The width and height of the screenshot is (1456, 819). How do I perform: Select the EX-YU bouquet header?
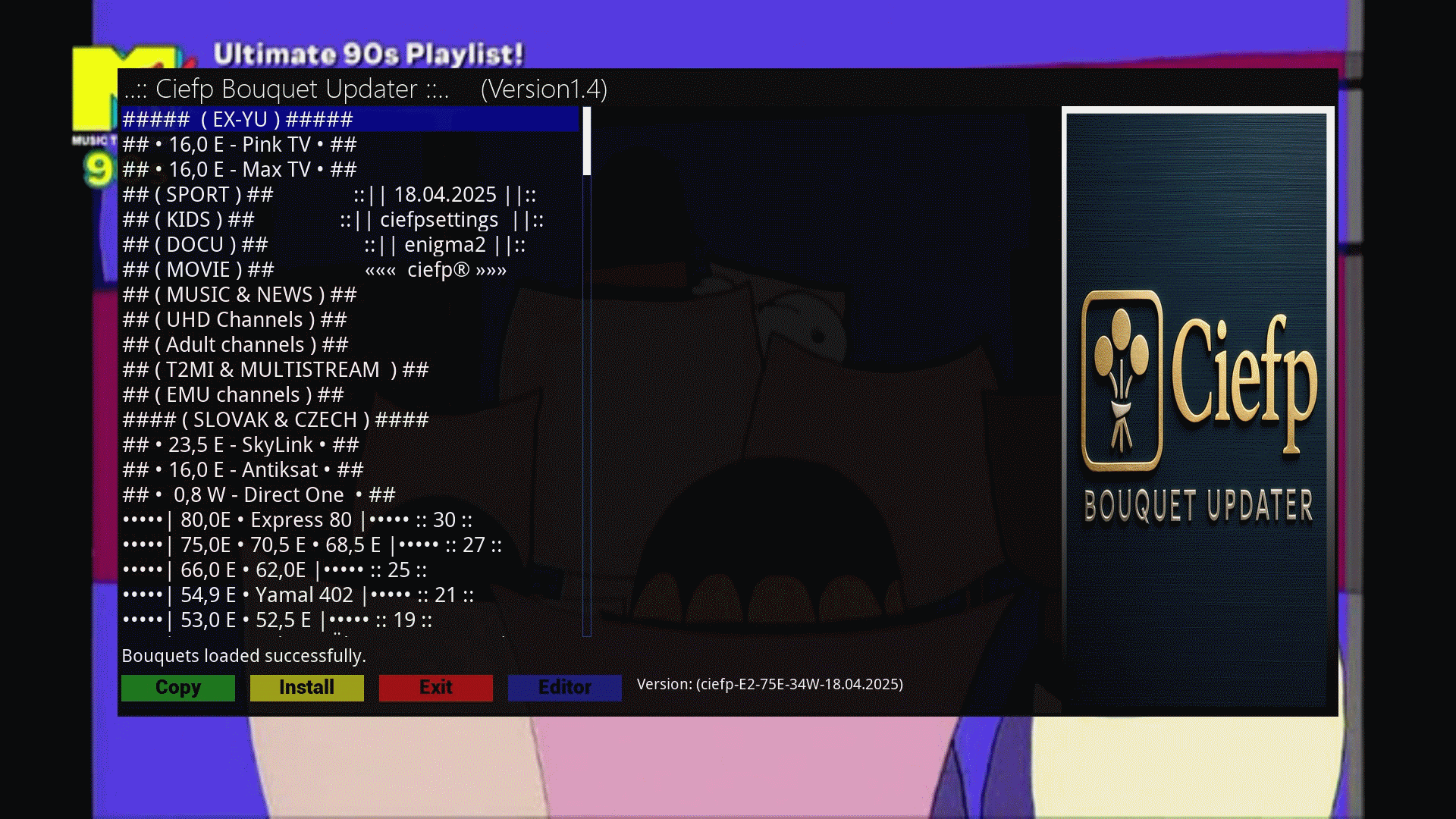pyautogui.click(x=237, y=120)
